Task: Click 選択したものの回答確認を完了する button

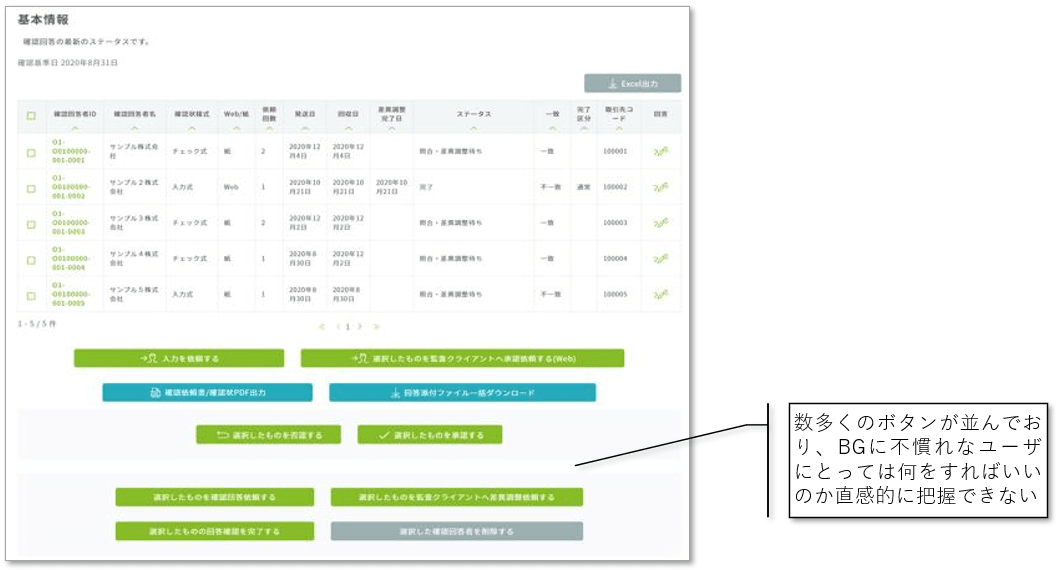Action: 215,531
